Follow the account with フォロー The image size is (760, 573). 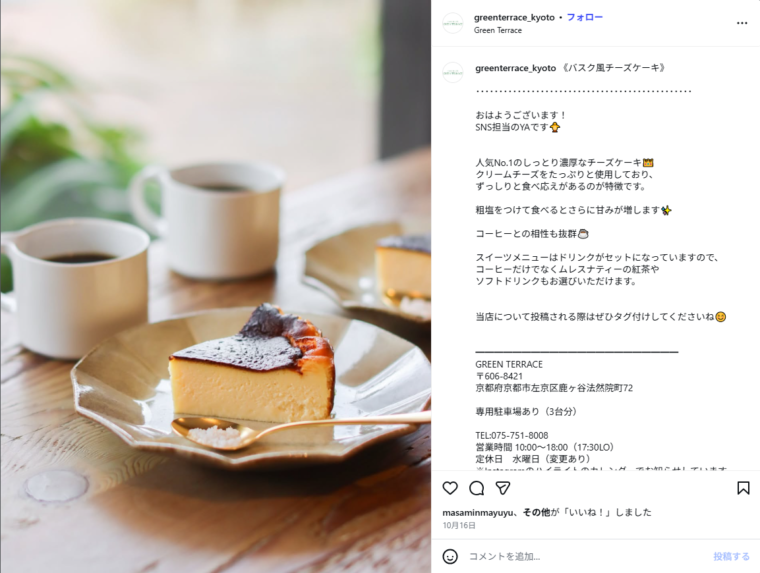coord(585,17)
